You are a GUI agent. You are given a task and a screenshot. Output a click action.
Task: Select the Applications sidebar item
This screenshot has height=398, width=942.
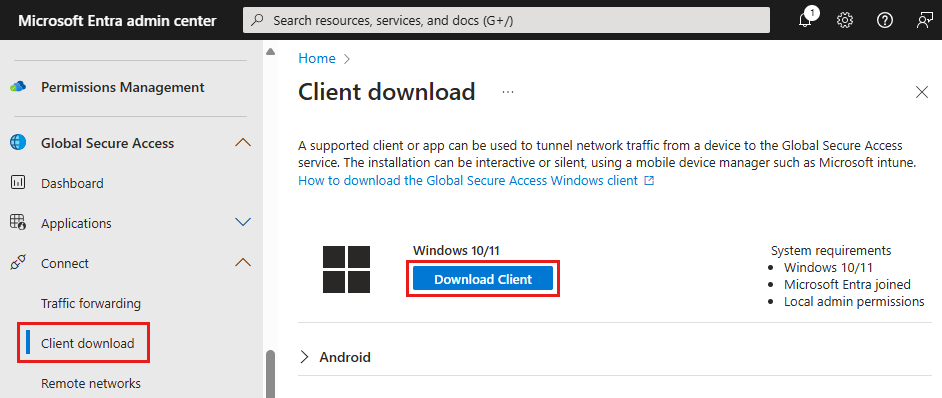pos(76,224)
